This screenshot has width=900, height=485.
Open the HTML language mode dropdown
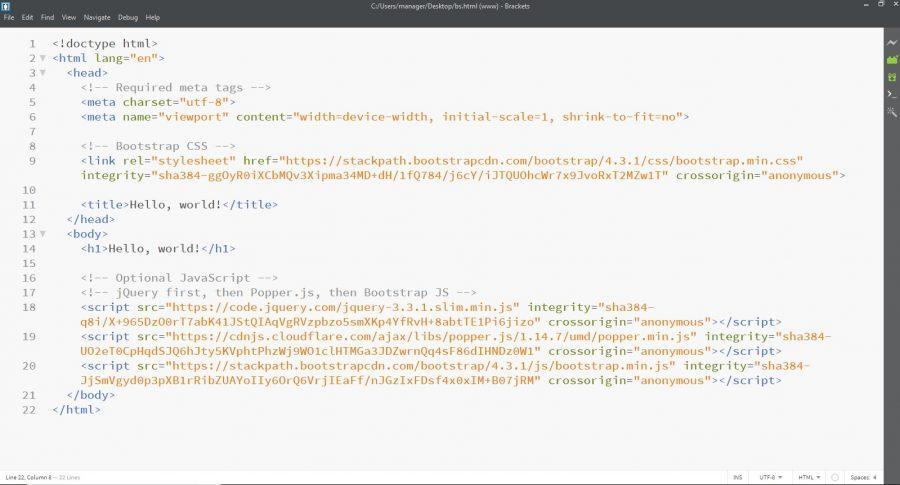(809, 478)
